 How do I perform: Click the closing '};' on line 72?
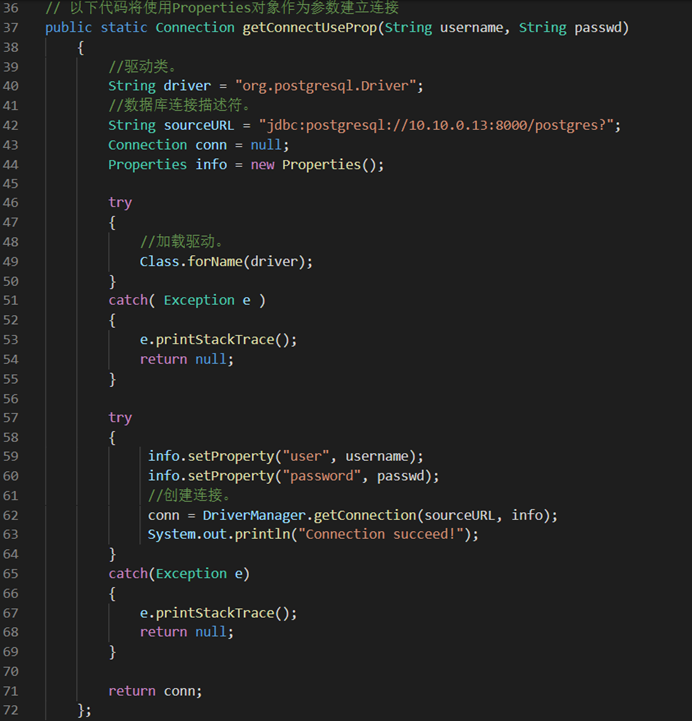coord(85,710)
